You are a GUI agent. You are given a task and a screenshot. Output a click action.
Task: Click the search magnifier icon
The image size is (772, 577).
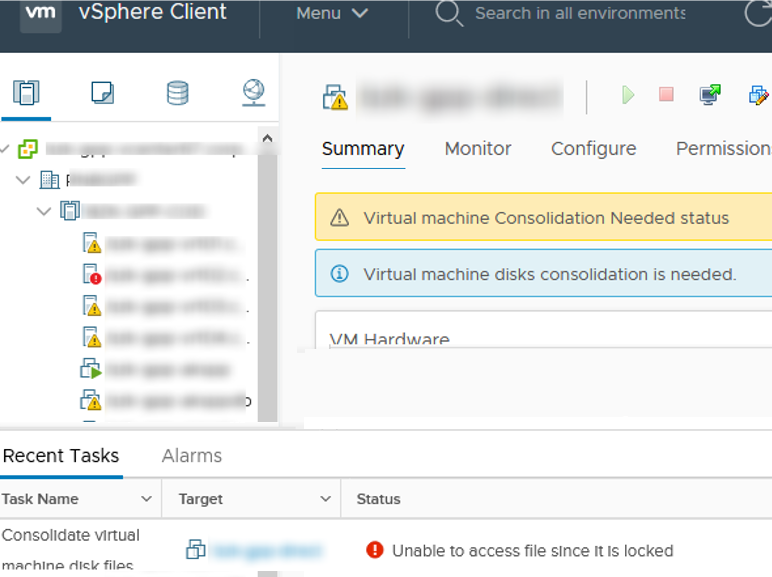click(x=449, y=13)
